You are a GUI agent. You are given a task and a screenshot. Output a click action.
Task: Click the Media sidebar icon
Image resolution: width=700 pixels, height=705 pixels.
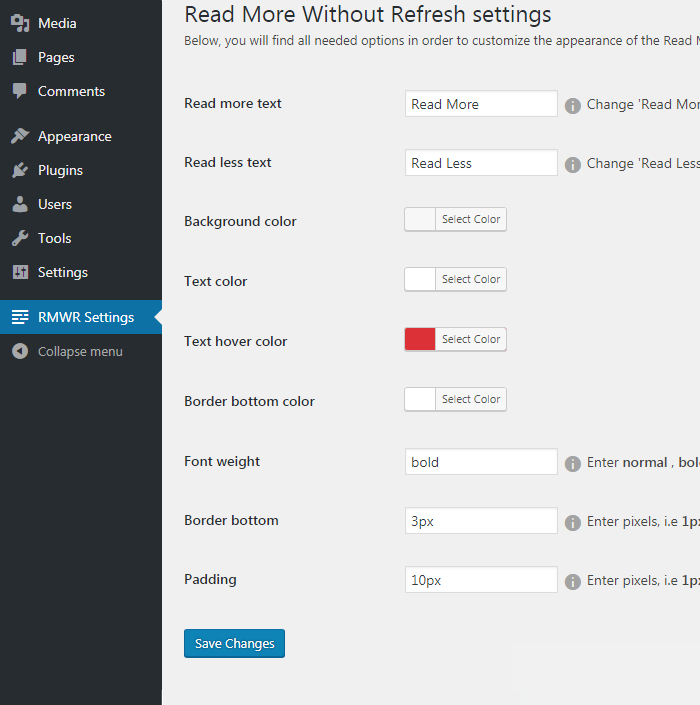click(x=20, y=23)
